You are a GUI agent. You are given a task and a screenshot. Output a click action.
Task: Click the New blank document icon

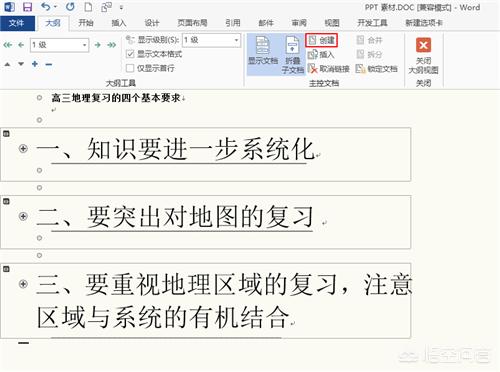[x=88, y=7]
